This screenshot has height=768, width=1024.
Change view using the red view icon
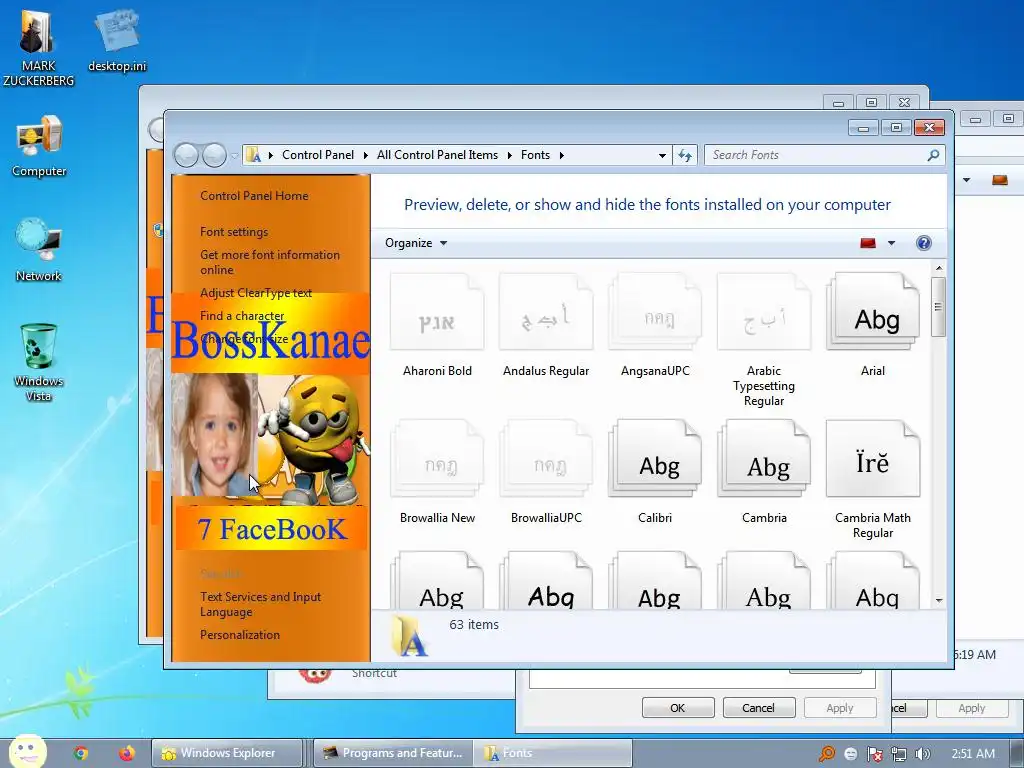(x=868, y=243)
